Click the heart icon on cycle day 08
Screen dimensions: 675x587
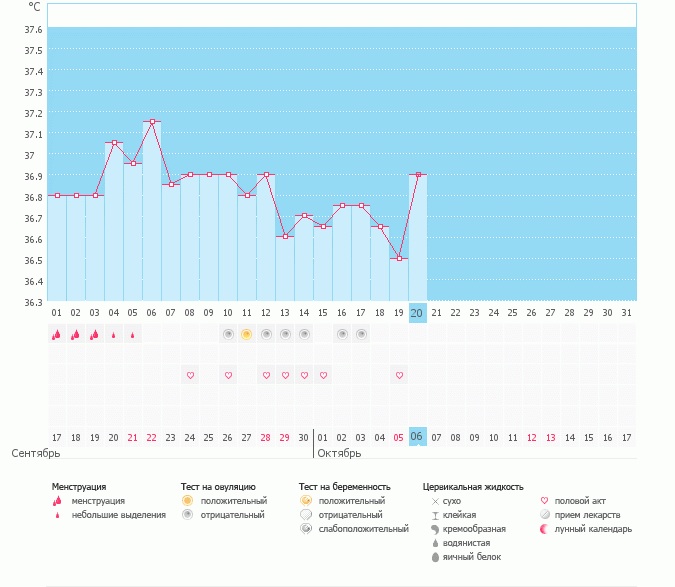click(x=190, y=375)
